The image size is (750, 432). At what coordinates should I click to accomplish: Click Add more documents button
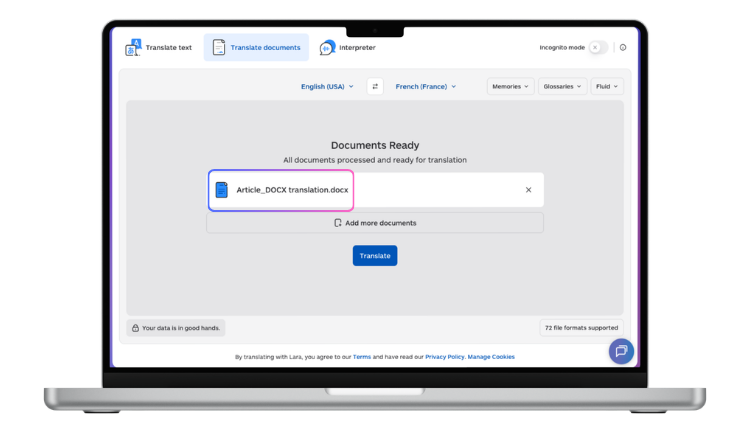(x=375, y=223)
